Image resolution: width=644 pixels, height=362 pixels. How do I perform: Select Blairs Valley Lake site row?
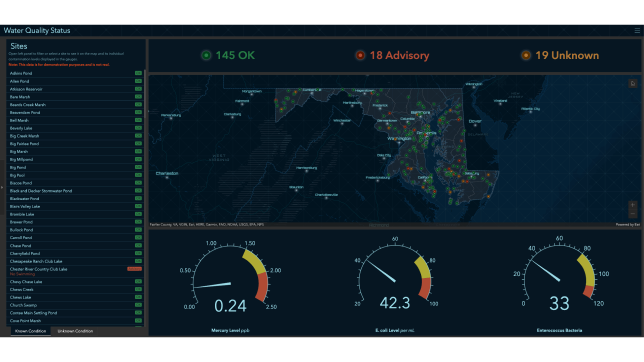pos(76,206)
